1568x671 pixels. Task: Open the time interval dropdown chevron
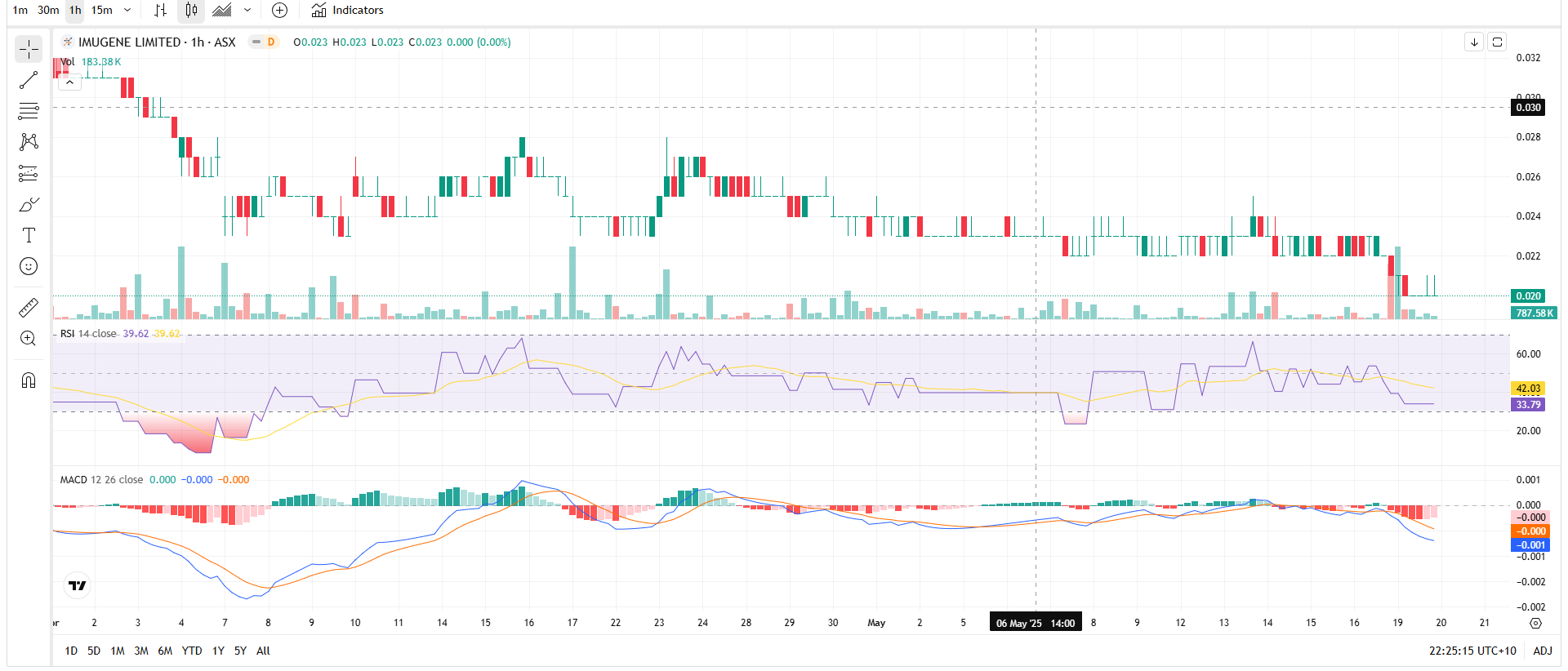(127, 10)
